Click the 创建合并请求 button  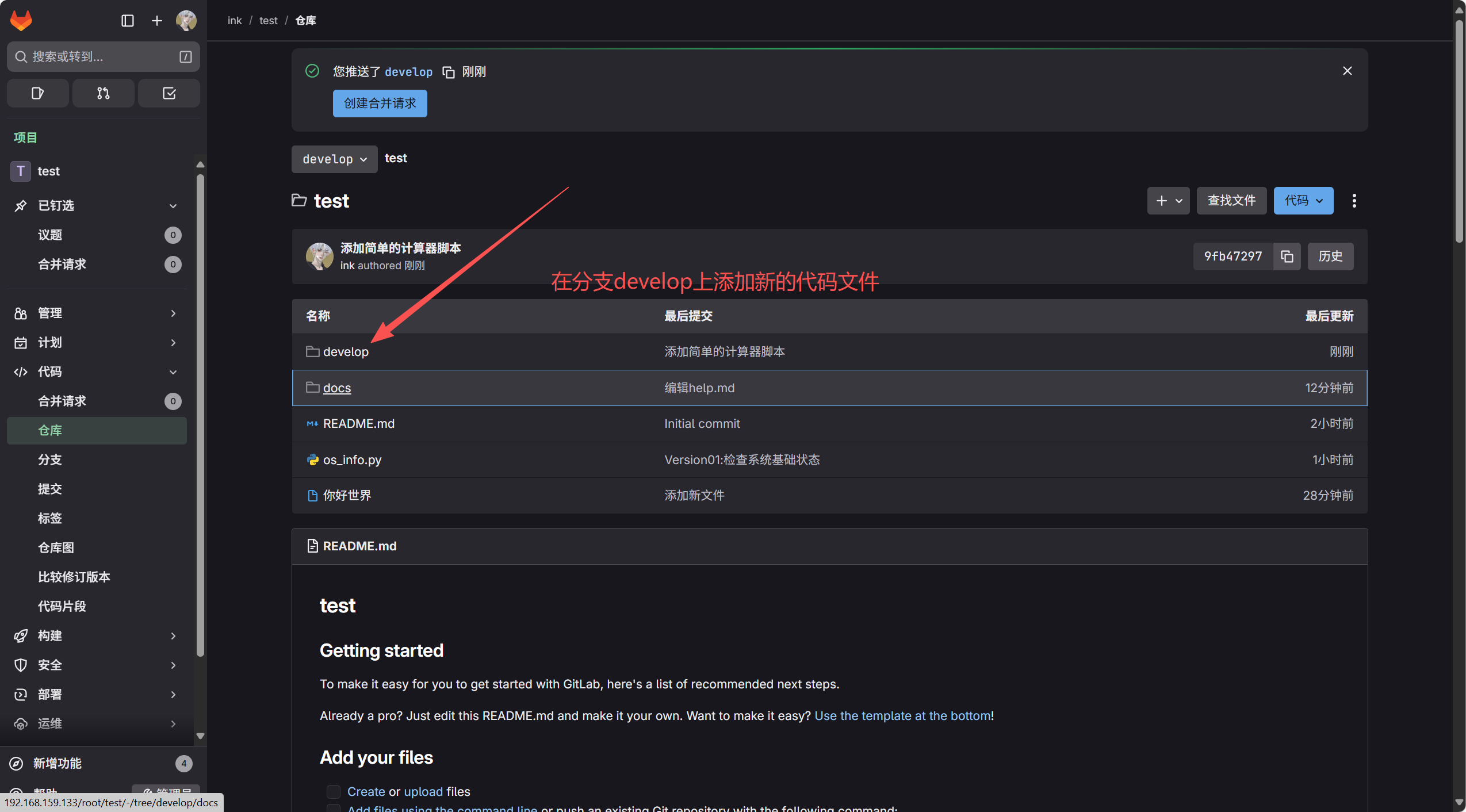click(x=380, y=104)
